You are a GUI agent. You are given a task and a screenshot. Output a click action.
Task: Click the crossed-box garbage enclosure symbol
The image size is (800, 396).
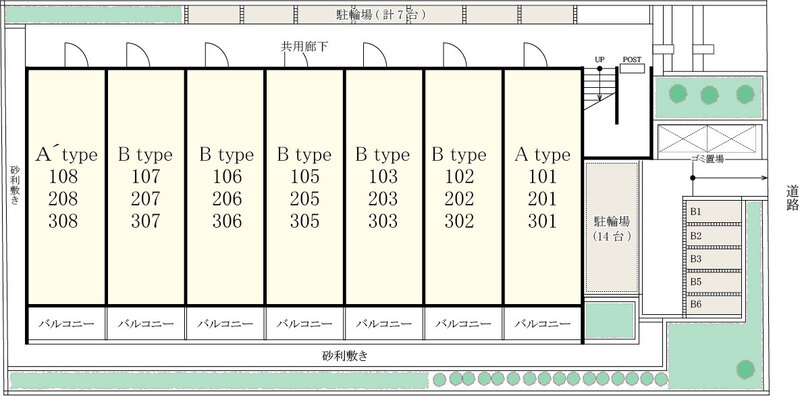click(708, 138)
